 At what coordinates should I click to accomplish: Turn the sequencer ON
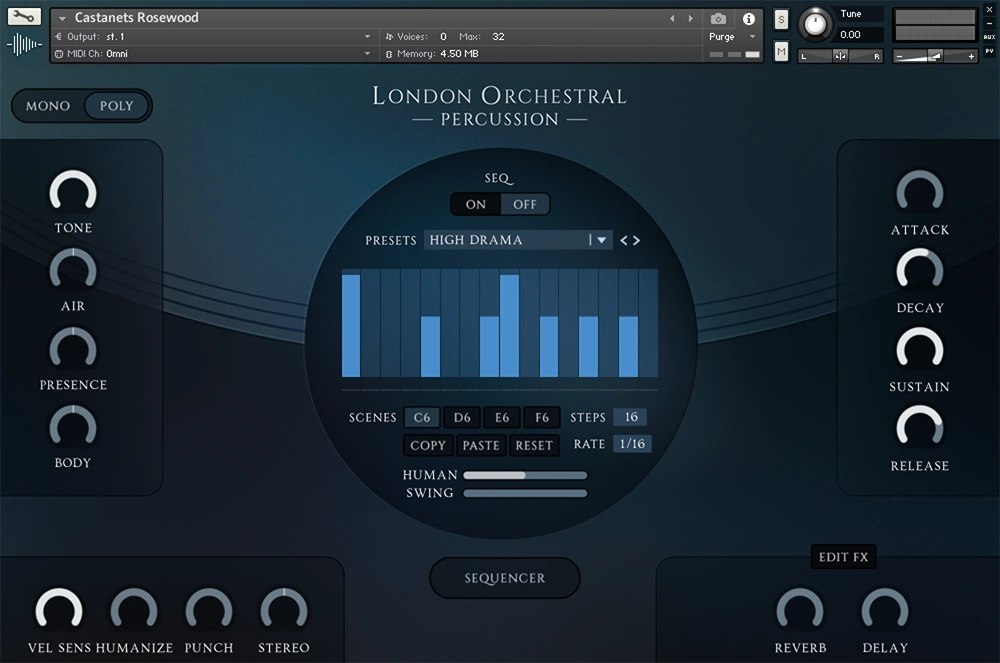pos(476,205)
